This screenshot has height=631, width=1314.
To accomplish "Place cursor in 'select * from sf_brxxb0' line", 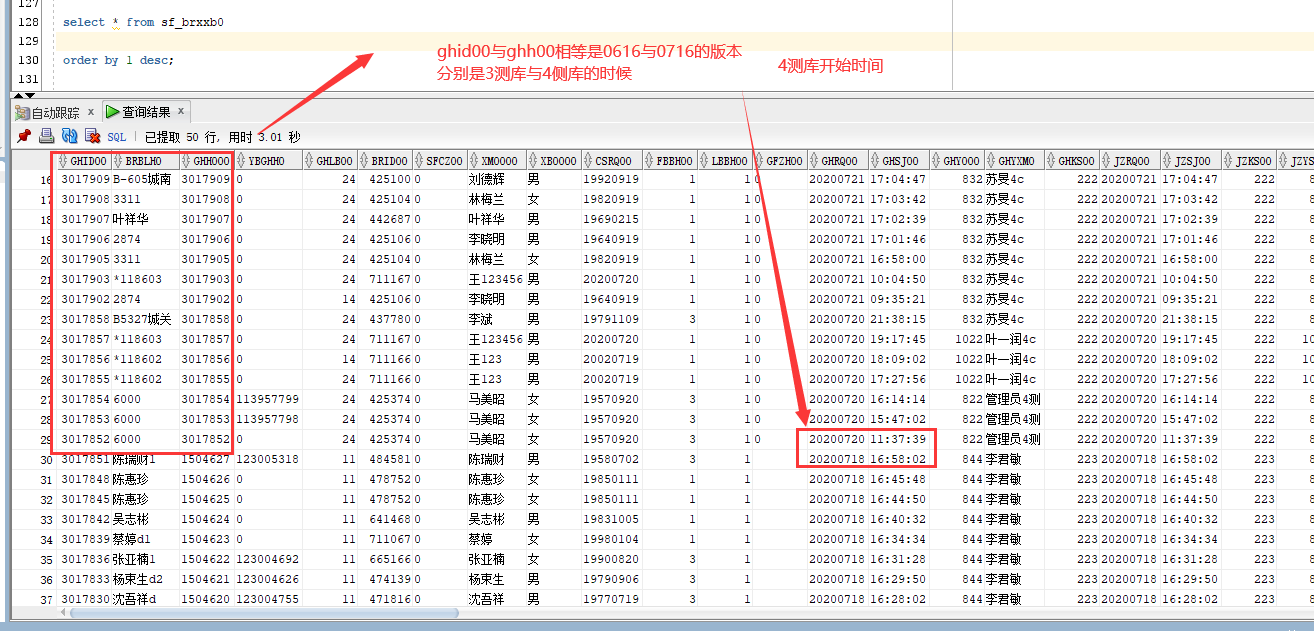I will 143,21.
